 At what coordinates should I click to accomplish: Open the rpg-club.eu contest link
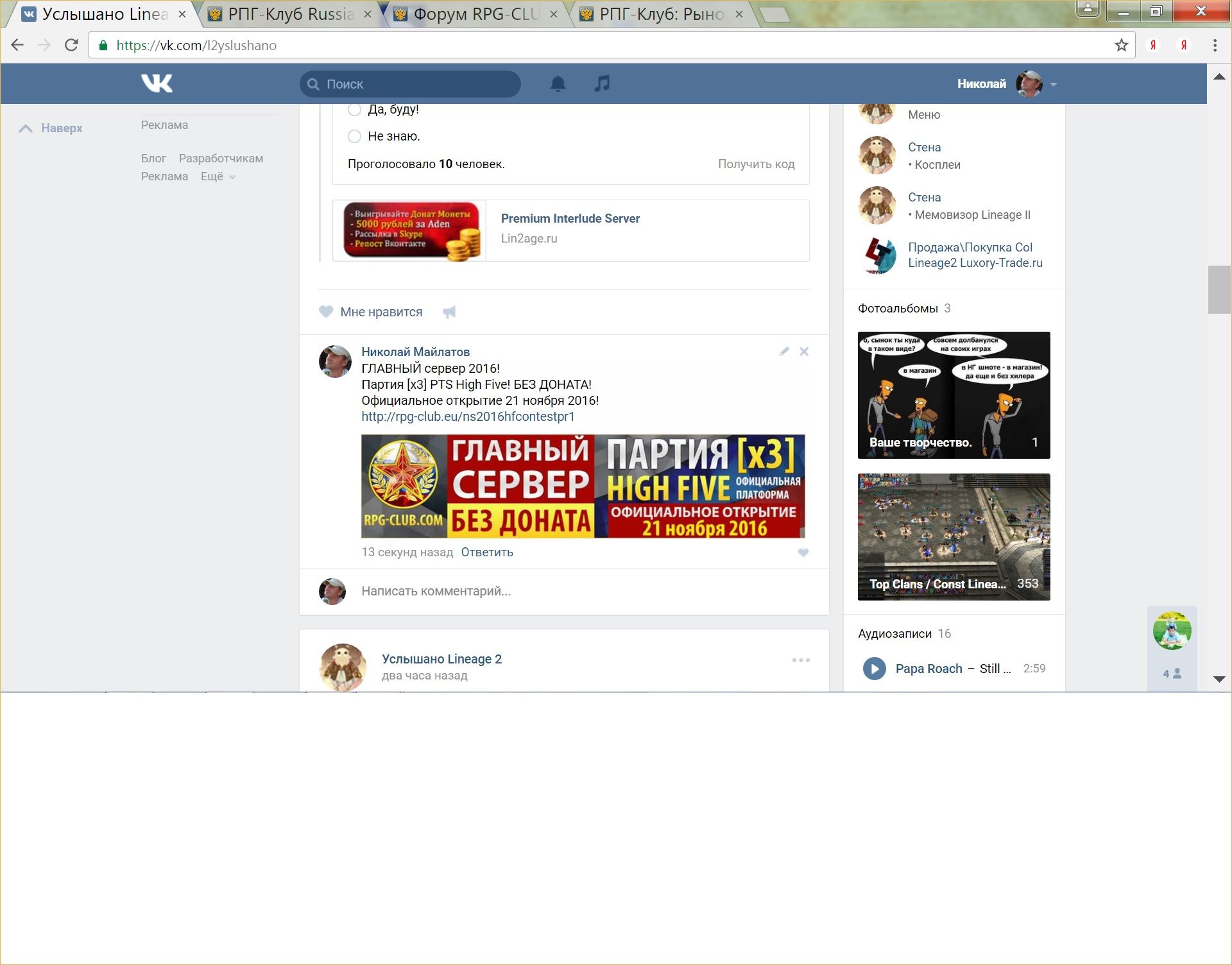click(468, 416)
